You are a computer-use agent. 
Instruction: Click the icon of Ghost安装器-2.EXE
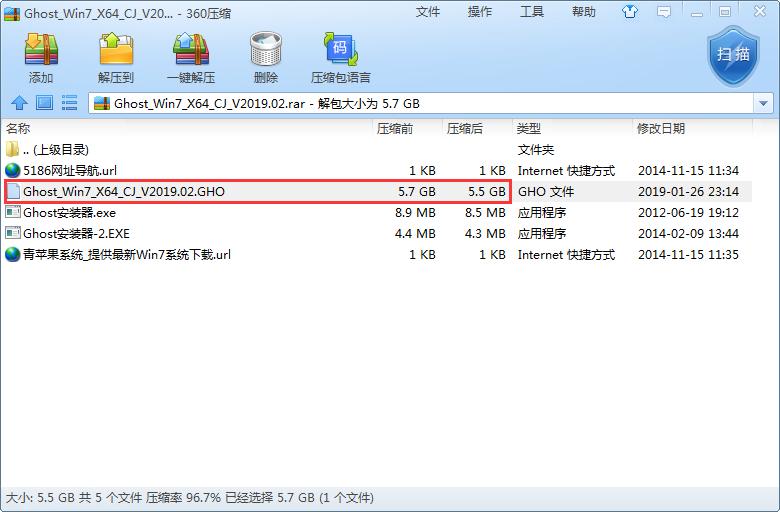click(12, 233)
